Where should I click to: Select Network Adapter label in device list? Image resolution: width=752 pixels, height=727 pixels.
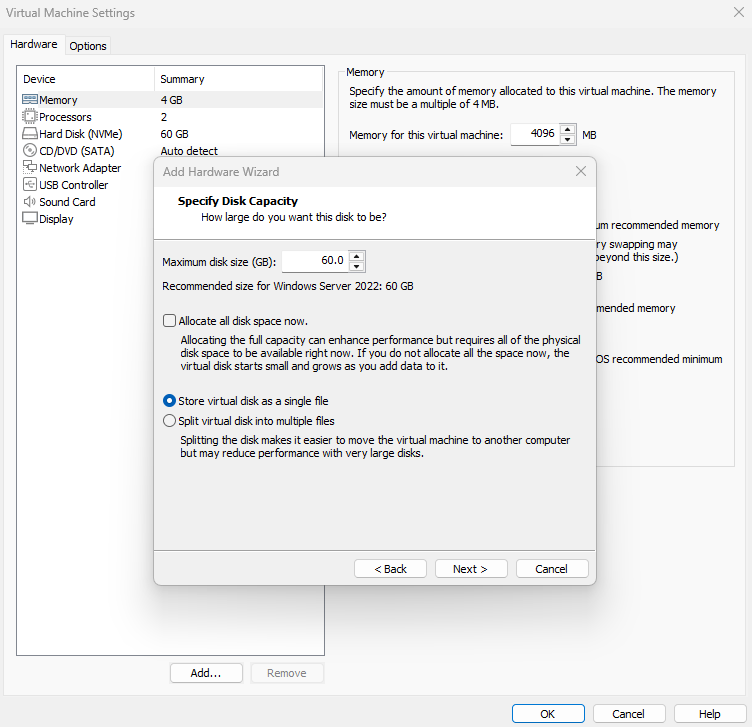[x=80, y=168]
